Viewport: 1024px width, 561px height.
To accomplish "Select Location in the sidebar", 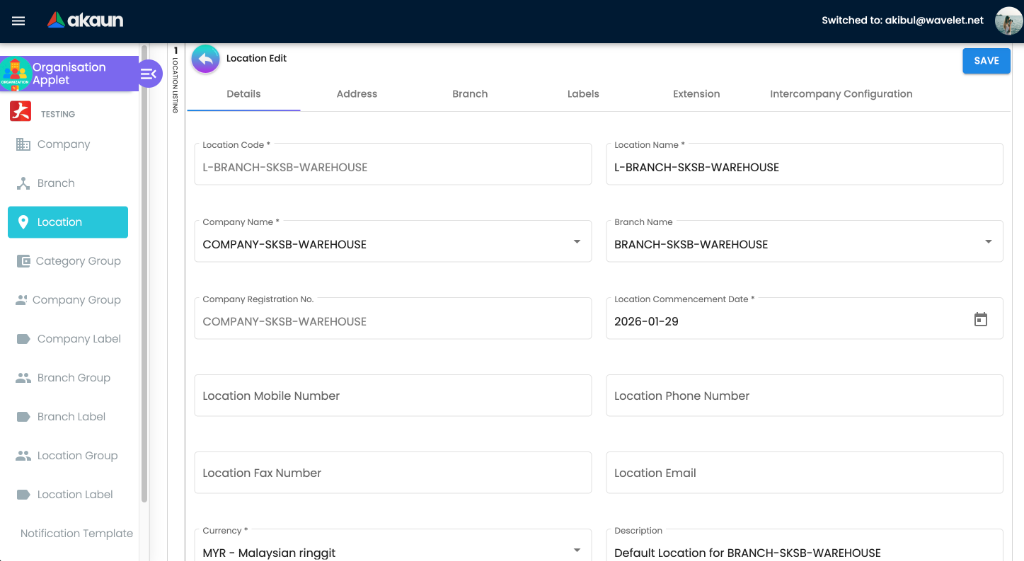I will (68, 222).
